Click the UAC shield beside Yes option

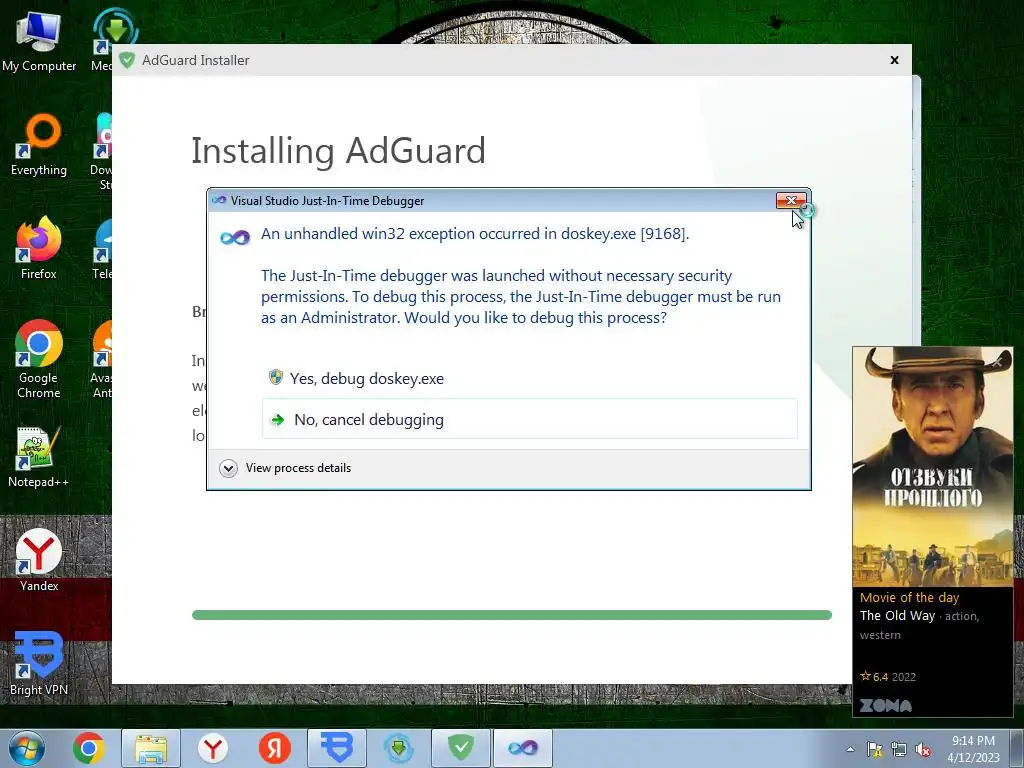276,377
